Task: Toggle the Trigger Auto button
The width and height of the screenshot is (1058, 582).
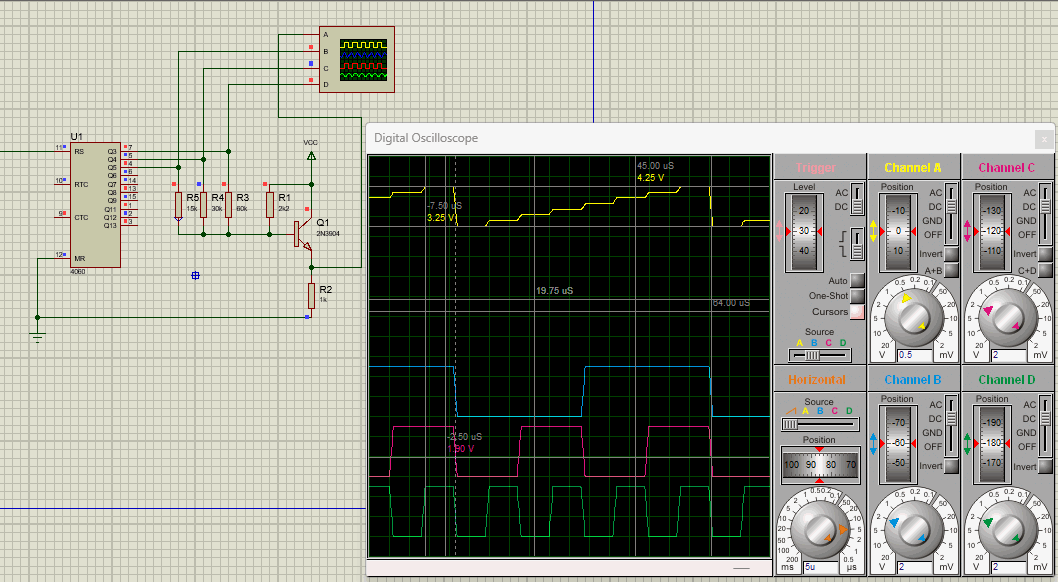Action: (x=857, y=280)
